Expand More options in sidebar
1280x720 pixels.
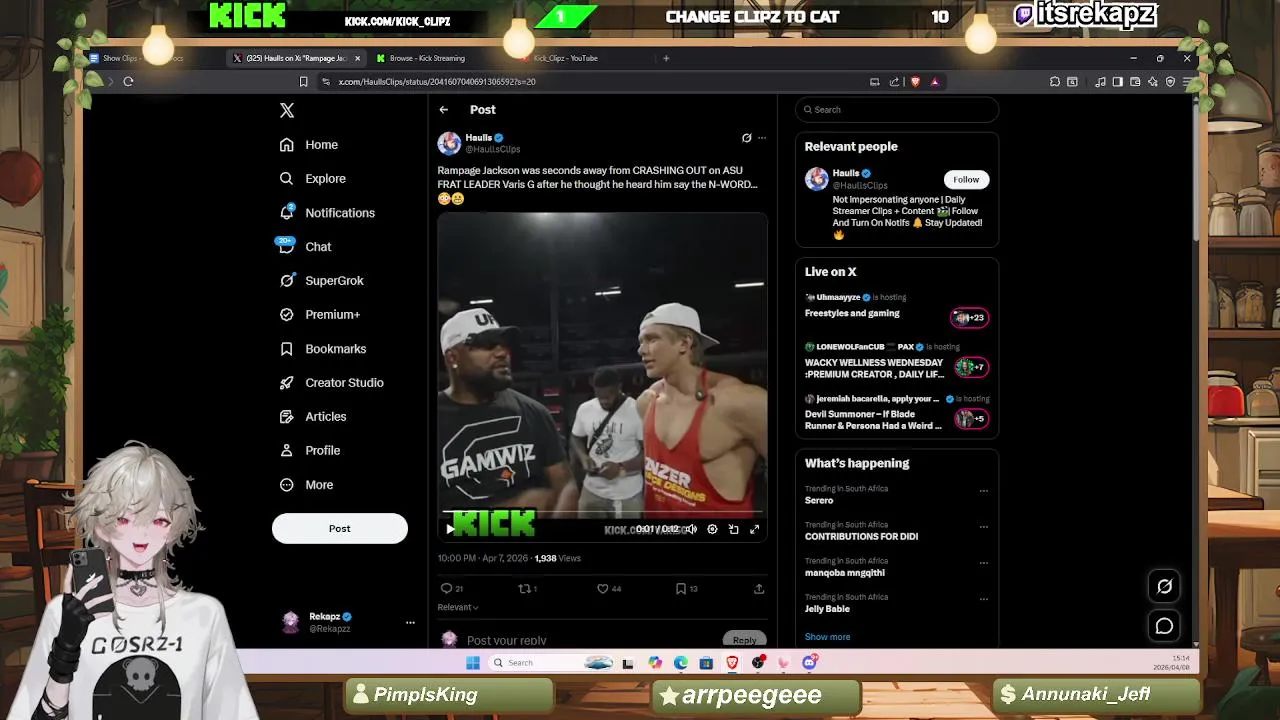(x=307, y=485)
